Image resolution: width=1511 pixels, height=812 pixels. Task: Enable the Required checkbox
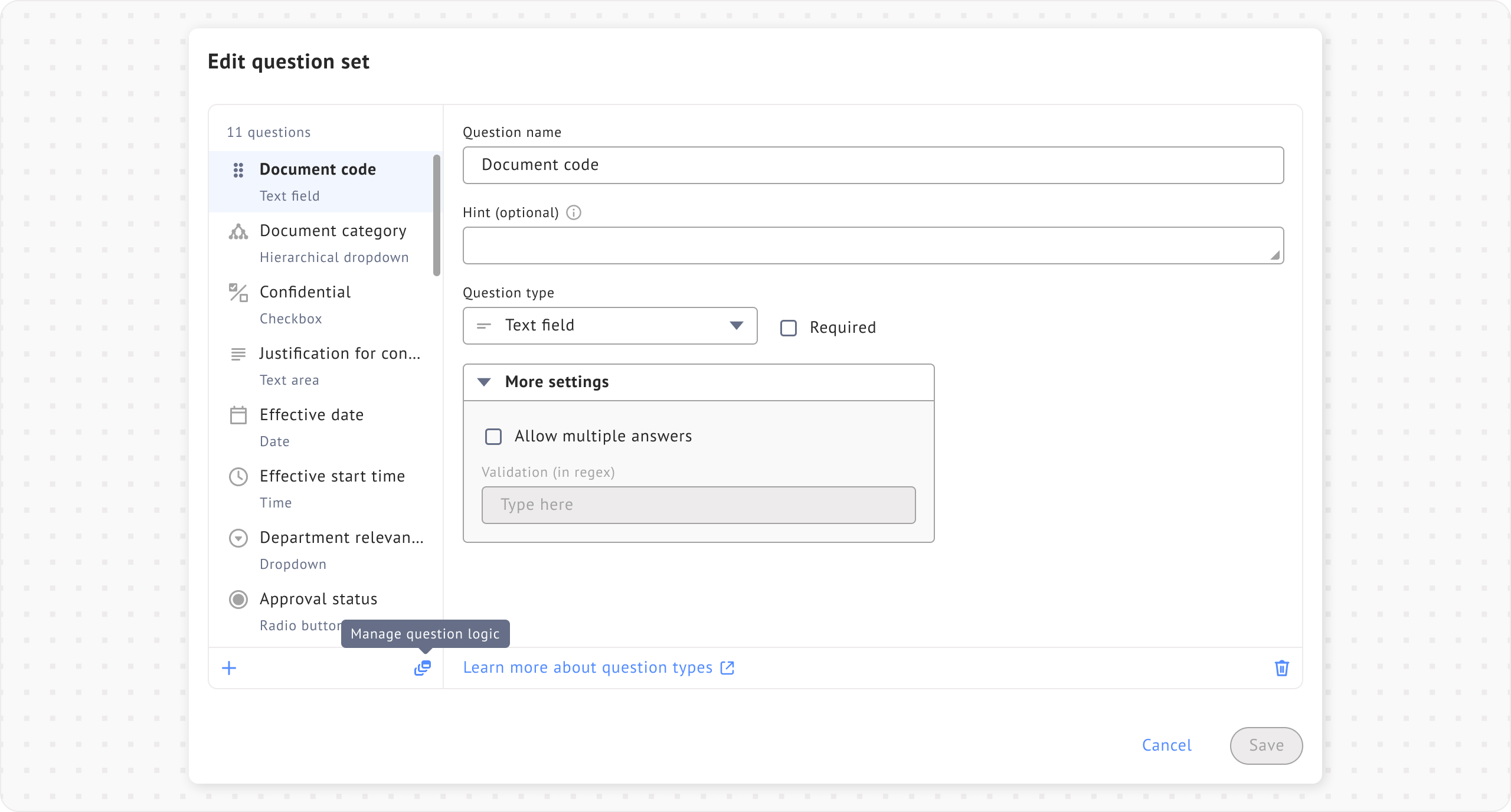tap(789, 328)
